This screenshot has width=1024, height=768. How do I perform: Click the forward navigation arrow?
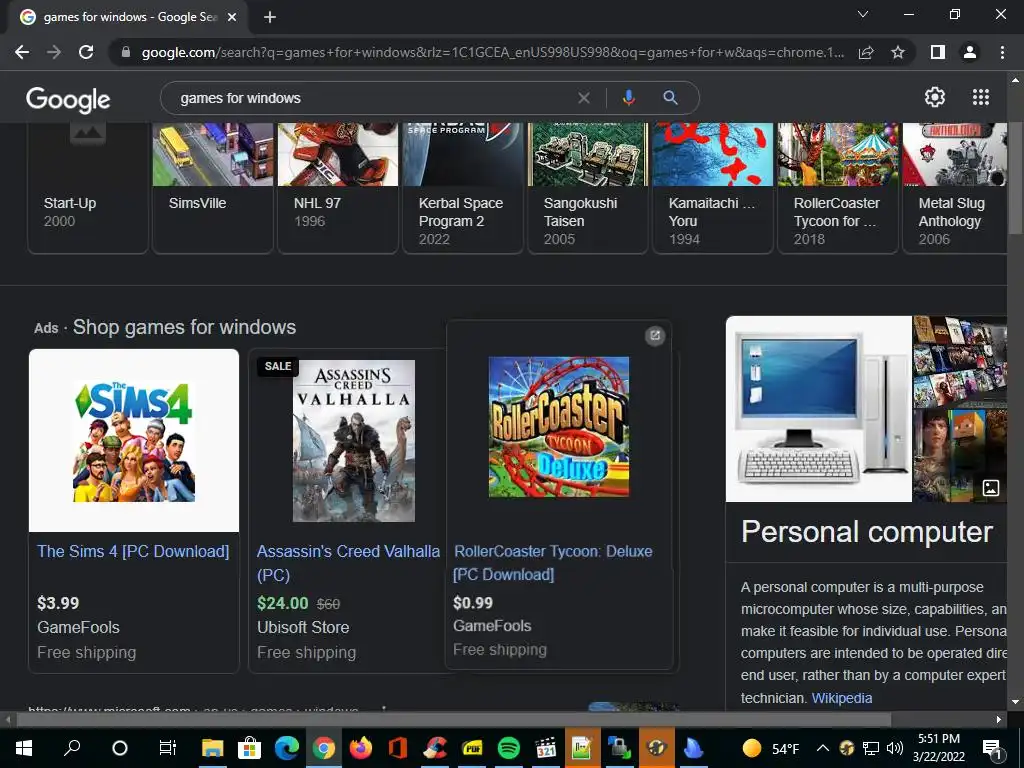click(54, 52)
